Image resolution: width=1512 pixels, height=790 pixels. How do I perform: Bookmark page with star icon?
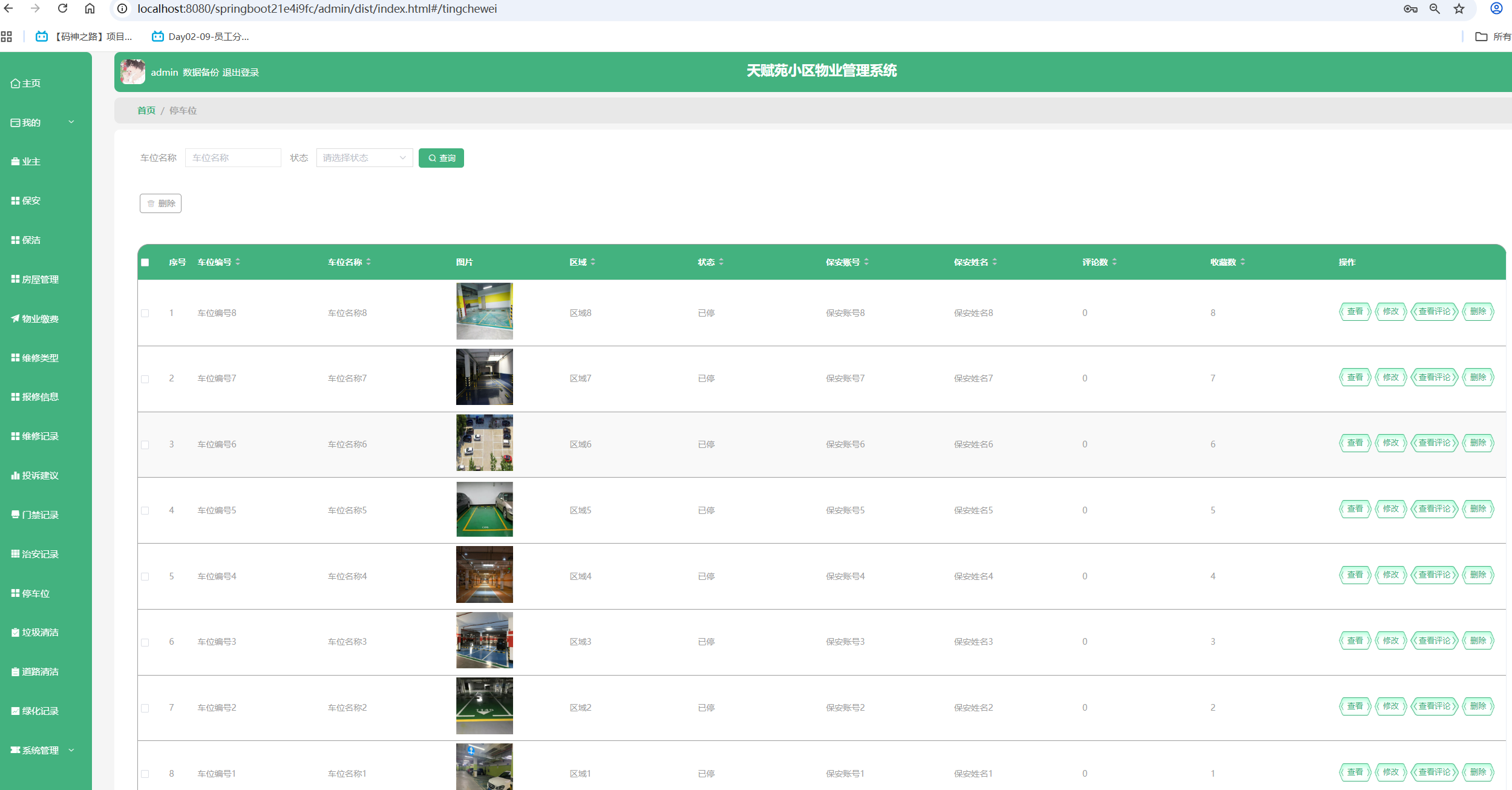click(x=1459, y=8)
